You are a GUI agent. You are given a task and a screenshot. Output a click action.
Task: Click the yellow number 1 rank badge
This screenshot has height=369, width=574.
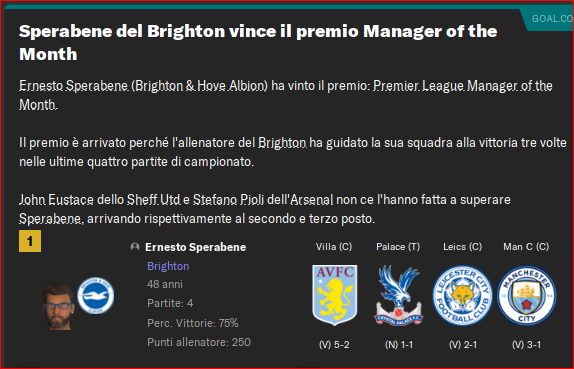[30, 241]
